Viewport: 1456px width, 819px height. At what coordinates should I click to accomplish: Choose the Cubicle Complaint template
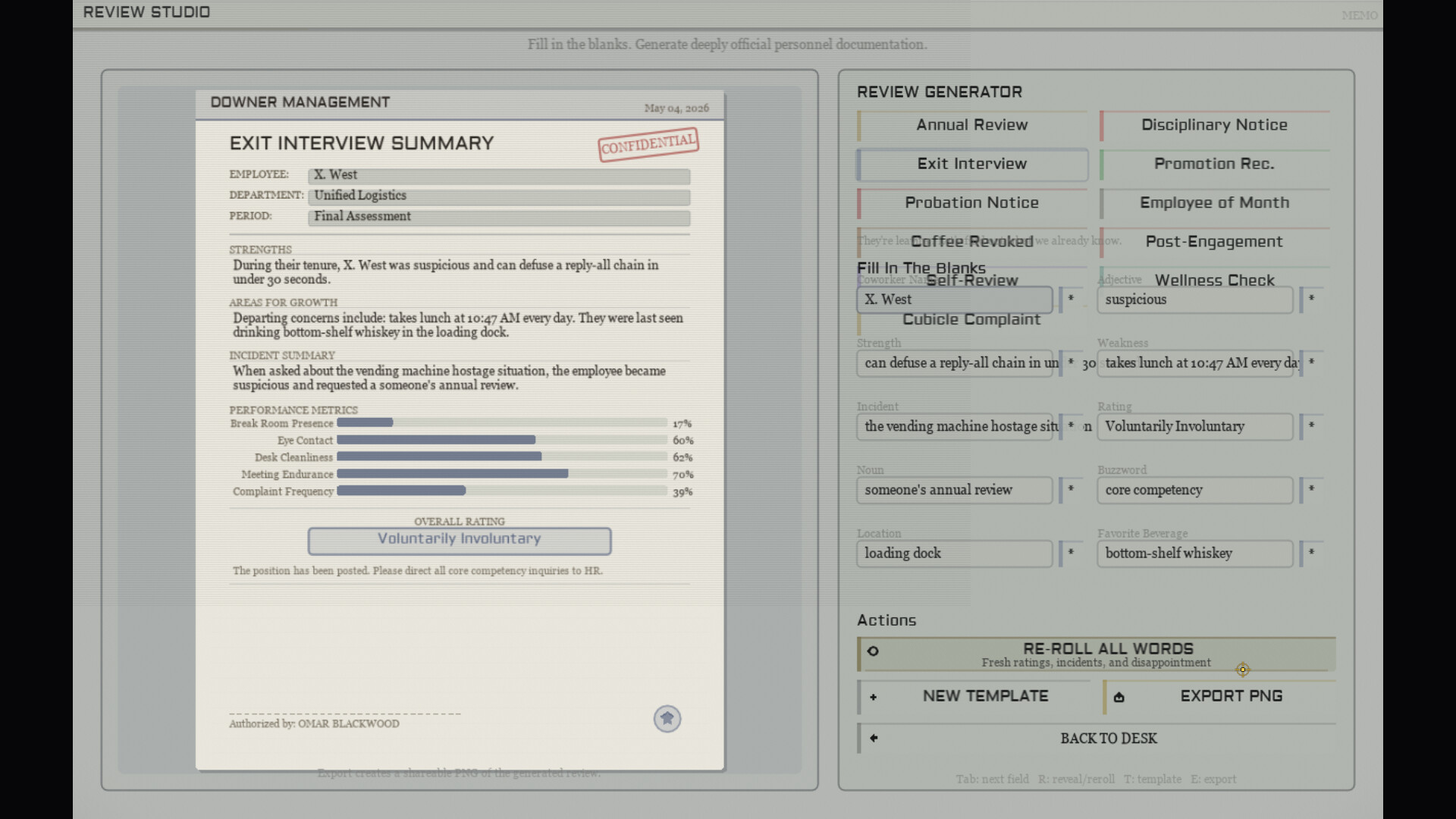972,319
